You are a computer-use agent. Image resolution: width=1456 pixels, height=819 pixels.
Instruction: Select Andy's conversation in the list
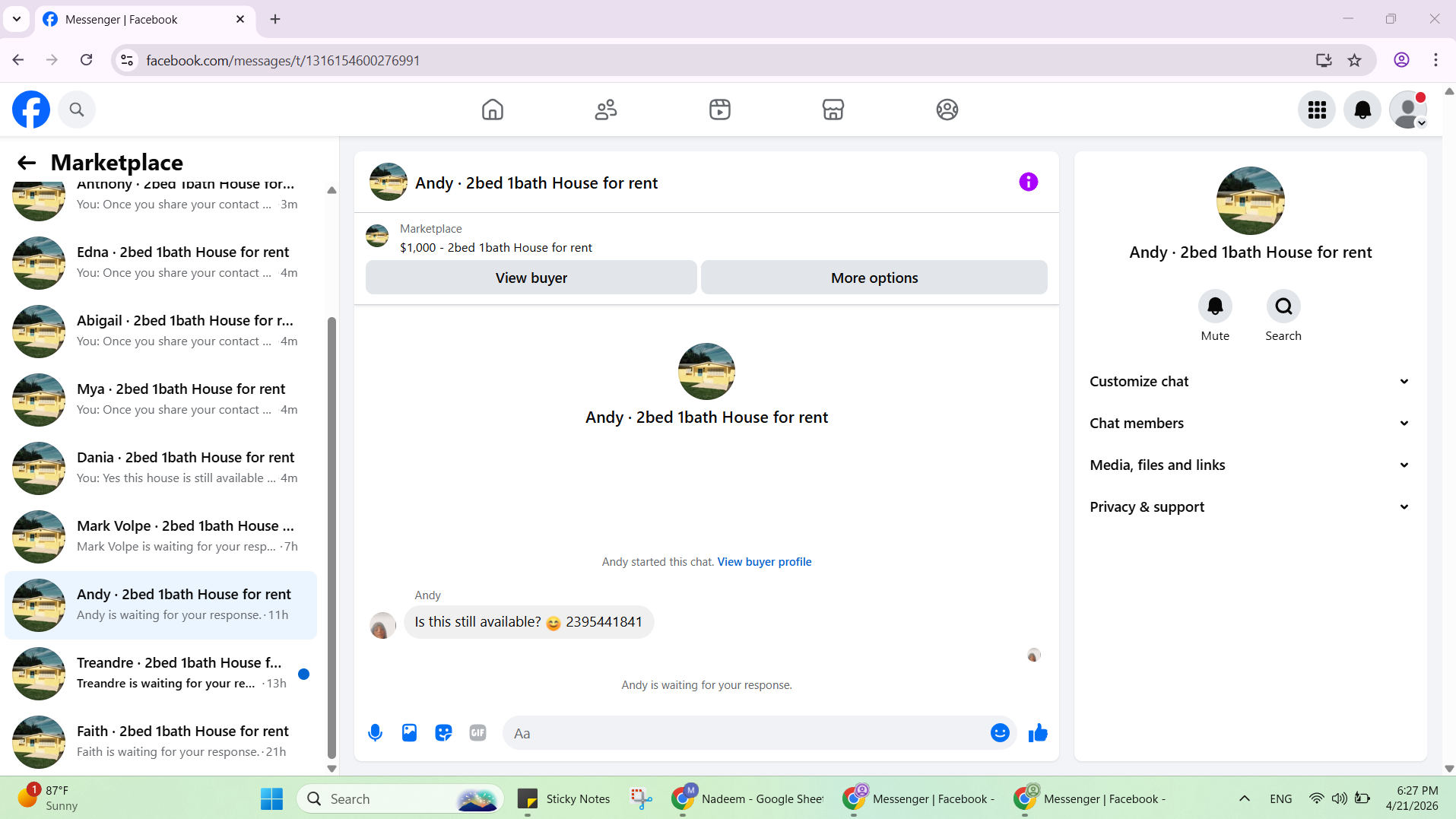pos(160,605)
